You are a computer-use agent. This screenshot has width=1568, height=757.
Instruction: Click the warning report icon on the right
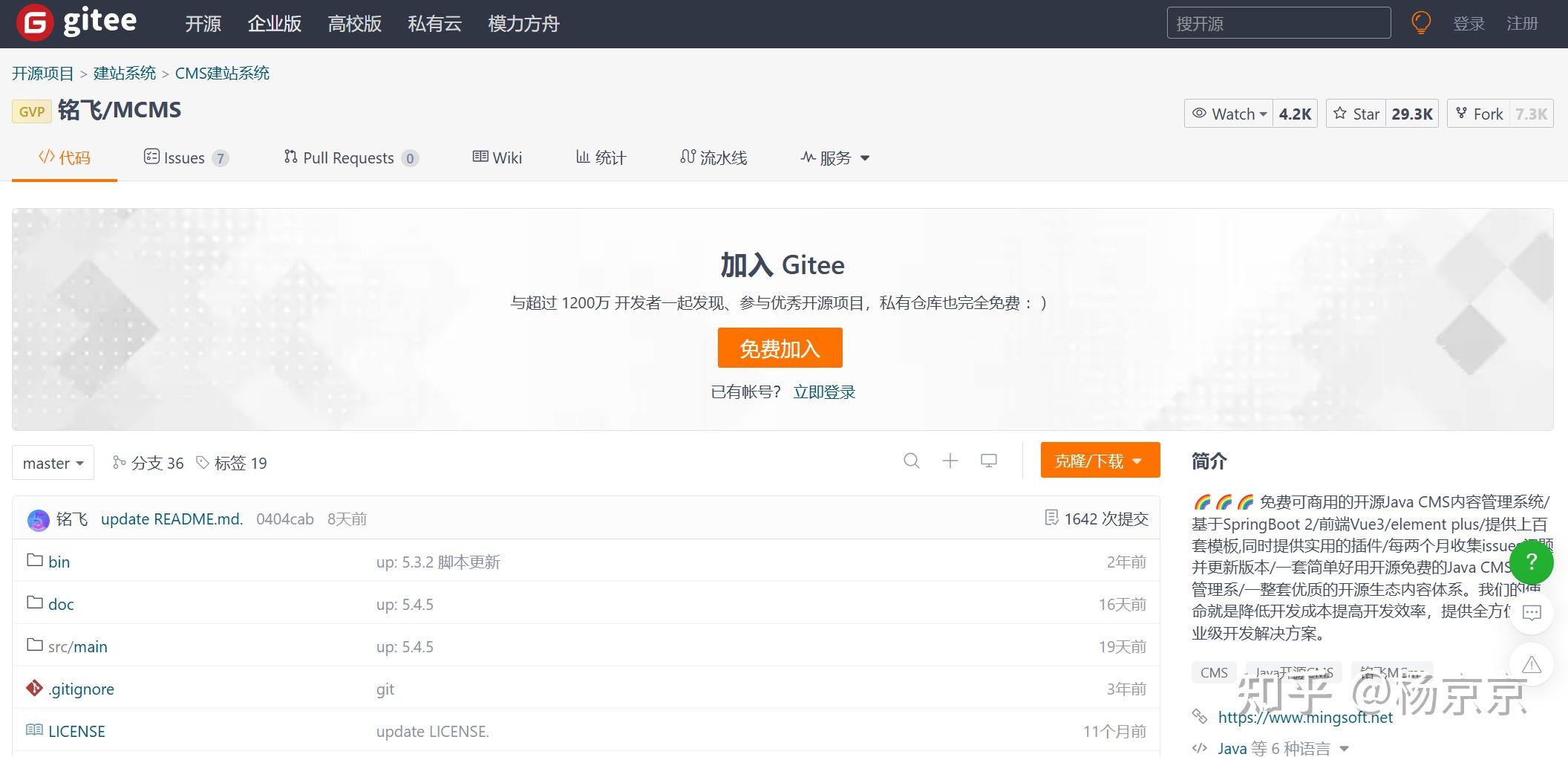coord(1531,665)
